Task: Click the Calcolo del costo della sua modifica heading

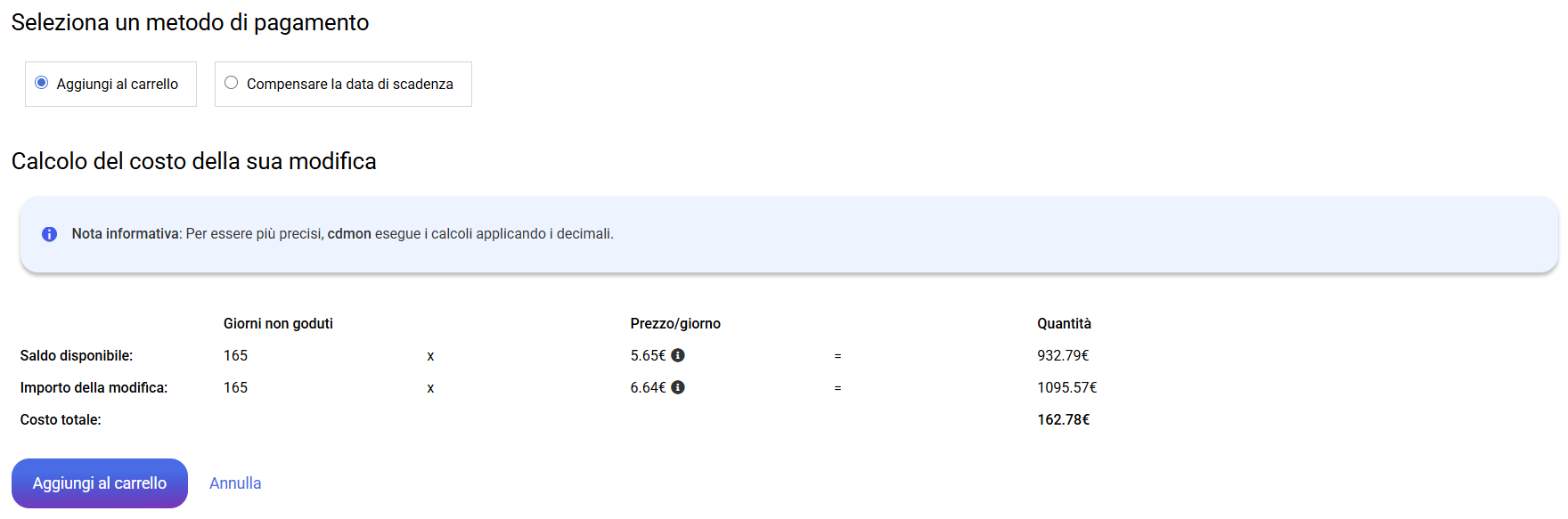Action: pyautogui.click(x=193, y=161)
